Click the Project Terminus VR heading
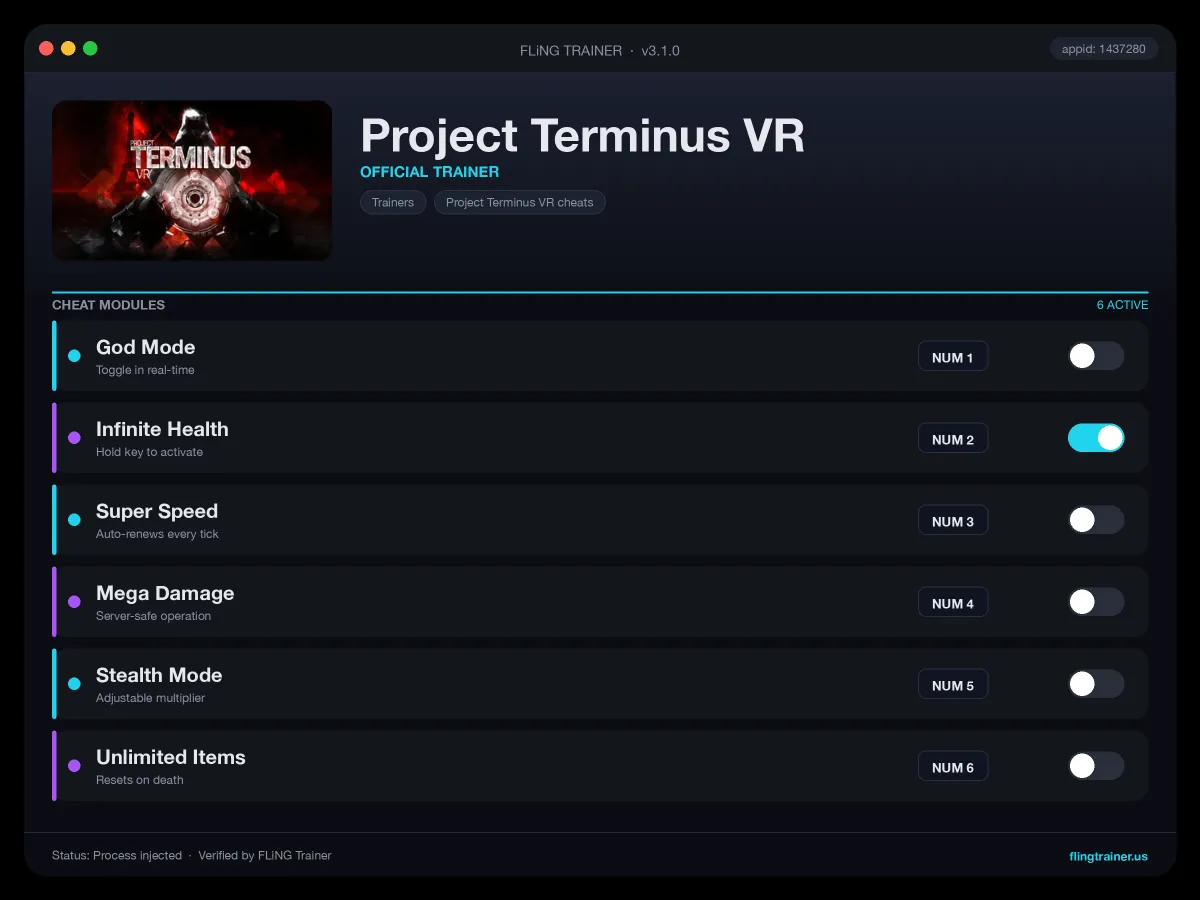Viewport: 1200px width, 900px height. click(582, 135)
